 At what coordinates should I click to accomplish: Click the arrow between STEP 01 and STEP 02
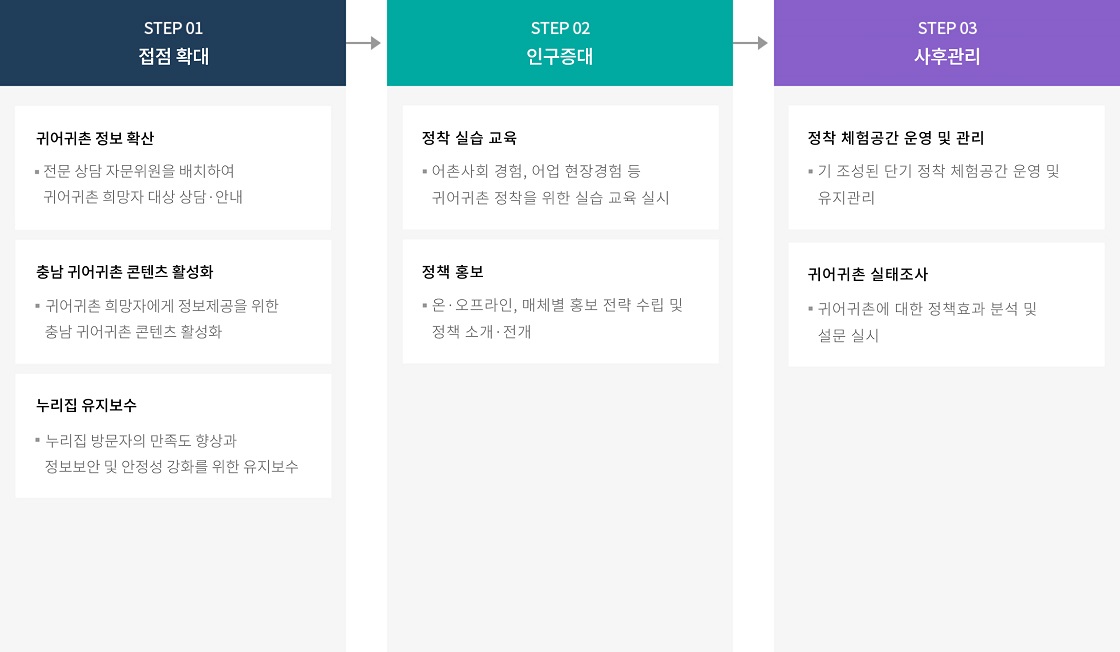click(x=365, y=43)
